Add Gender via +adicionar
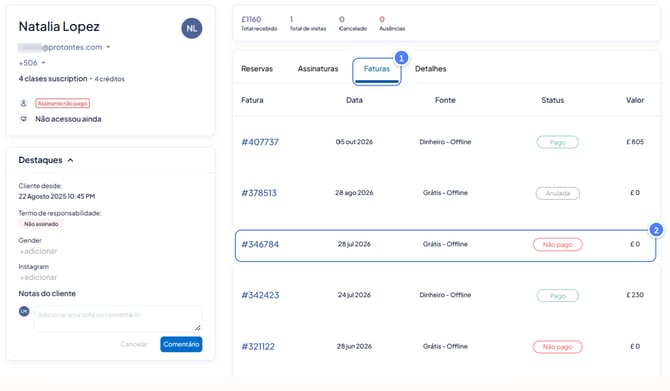The height and width of the screenshot is (391, 670). tap(38, 251)
